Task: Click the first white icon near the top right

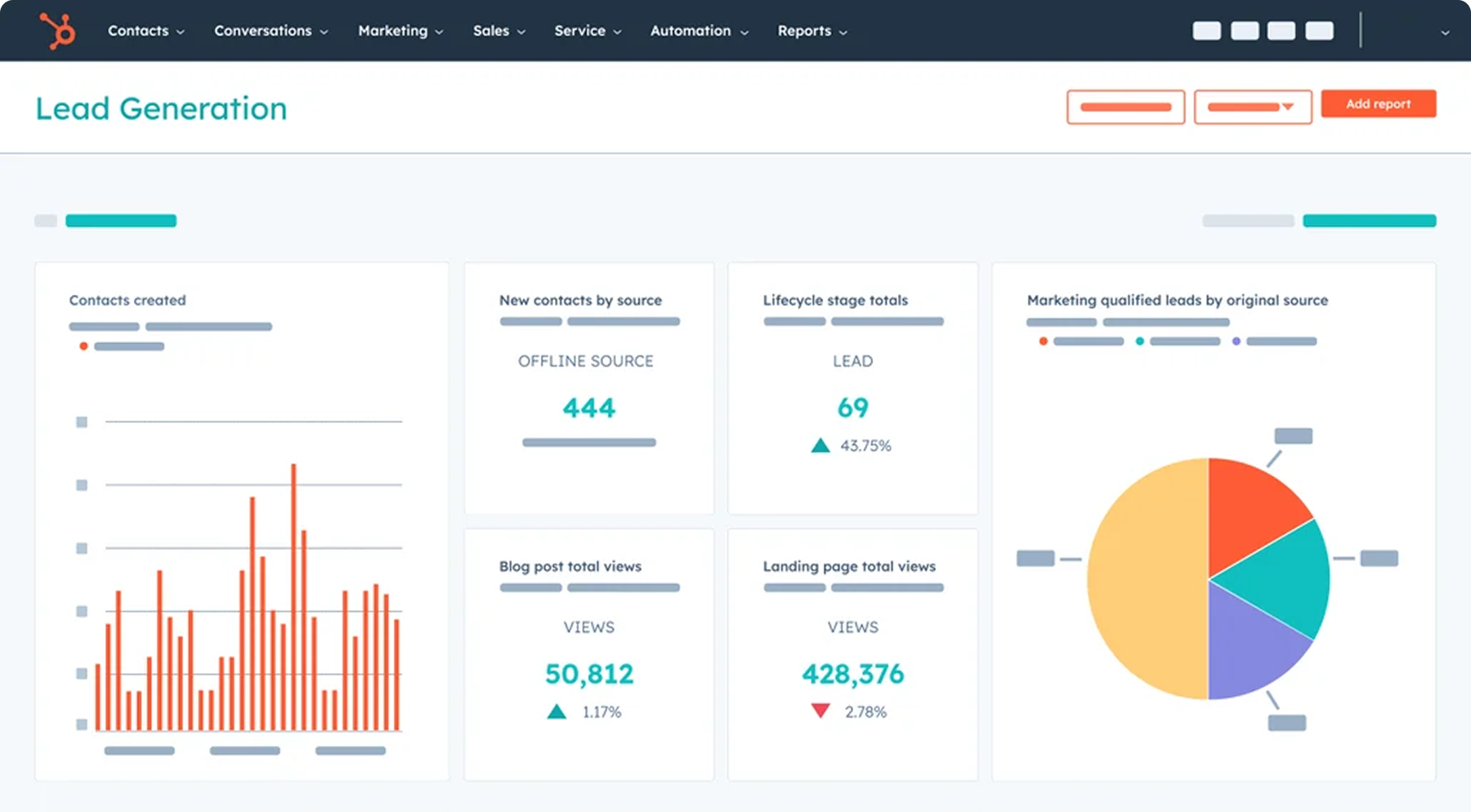Action: [1207, 30]
